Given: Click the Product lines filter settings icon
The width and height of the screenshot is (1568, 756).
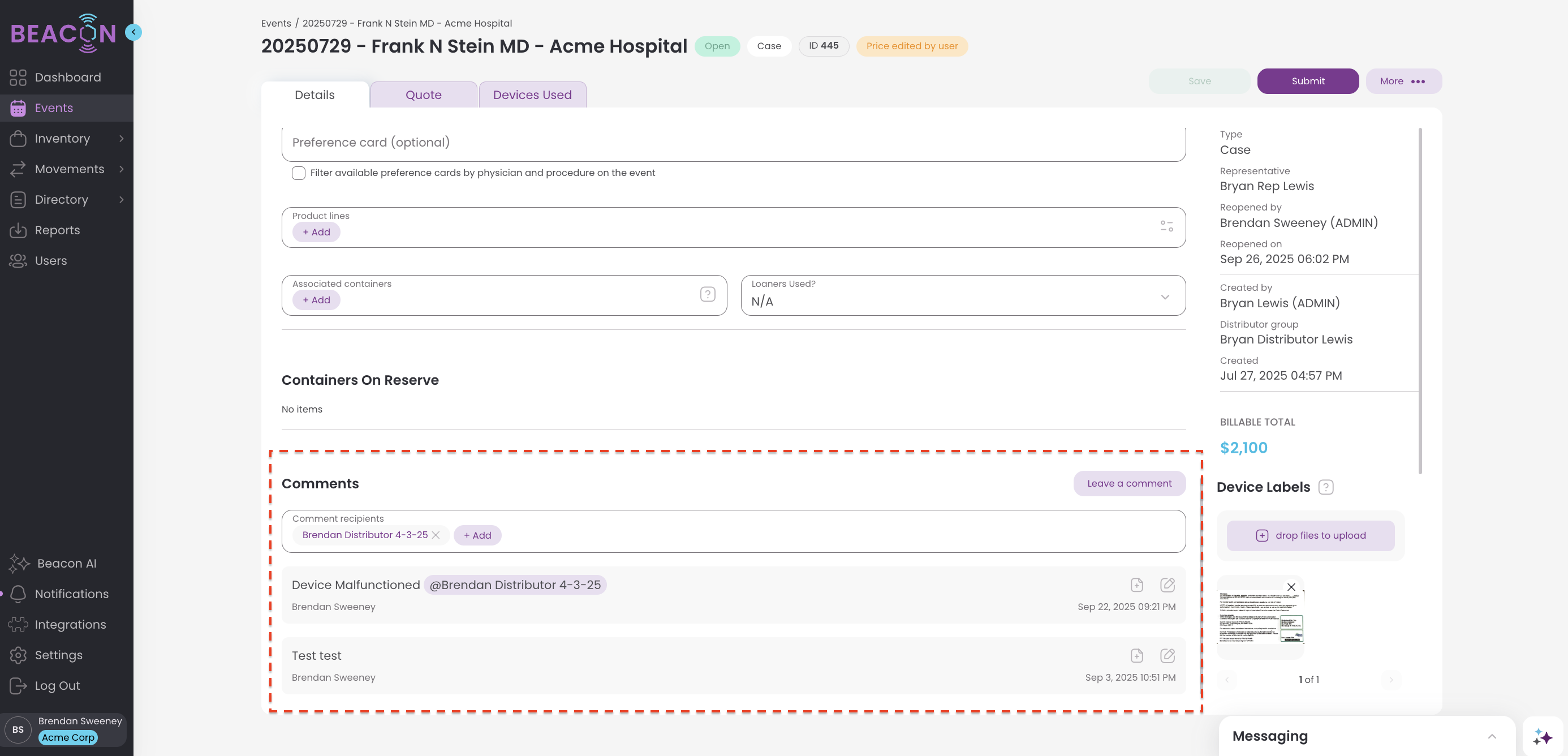Looking at the screenshot, I should coord(1166,226).
